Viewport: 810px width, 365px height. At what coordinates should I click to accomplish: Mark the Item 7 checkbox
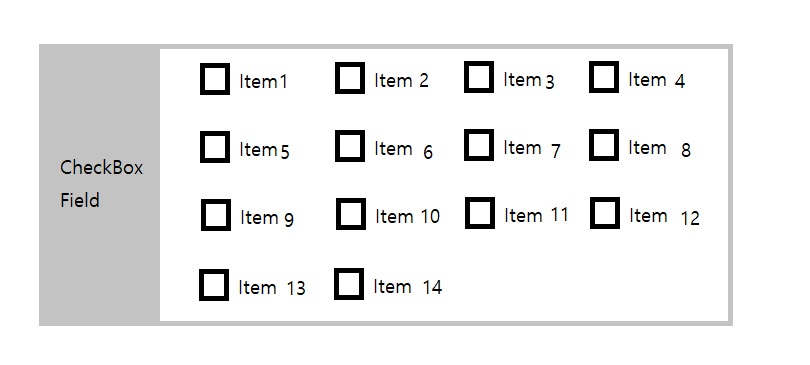[479, 145]
